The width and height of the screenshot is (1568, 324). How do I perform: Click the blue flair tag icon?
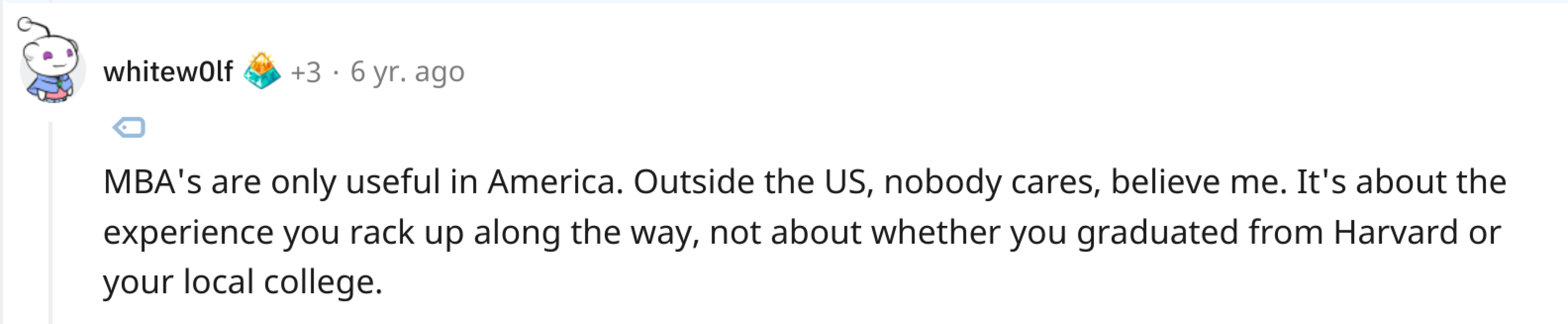pyautogui.click(x=129, y=127)
